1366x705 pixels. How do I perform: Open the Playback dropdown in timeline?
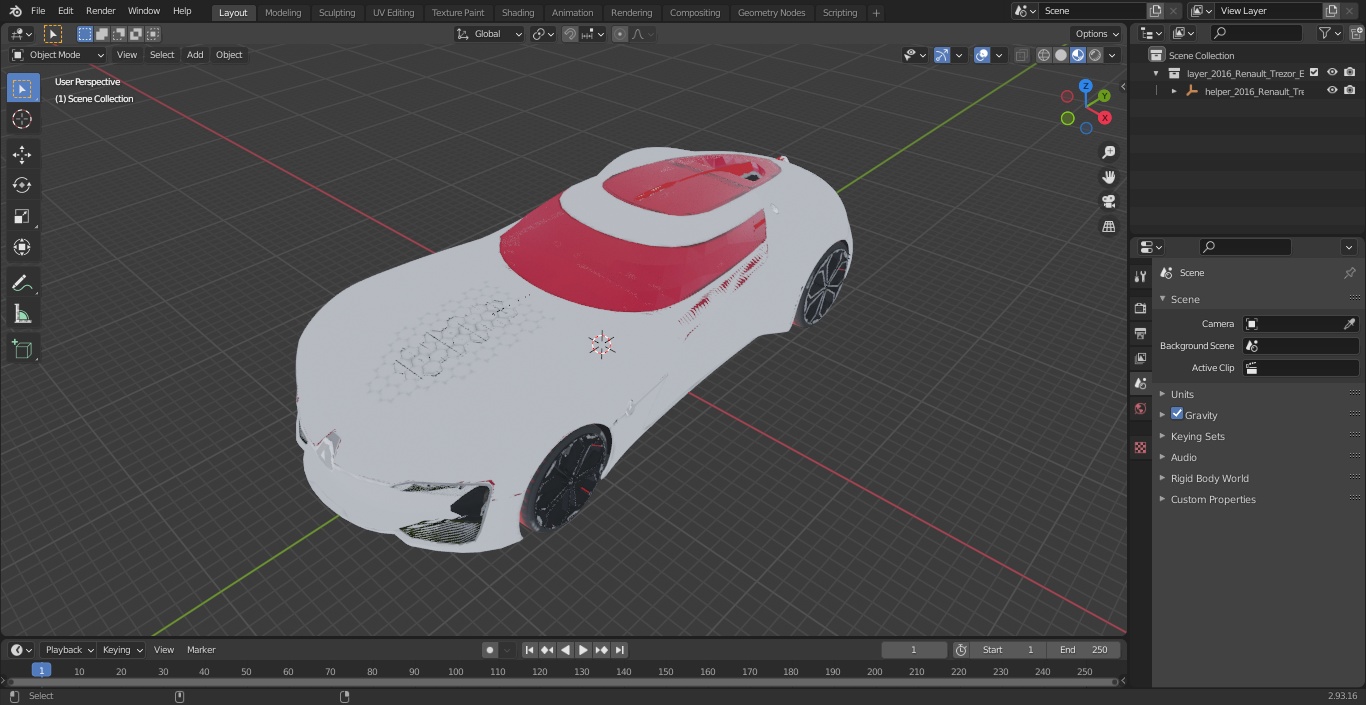69,650
